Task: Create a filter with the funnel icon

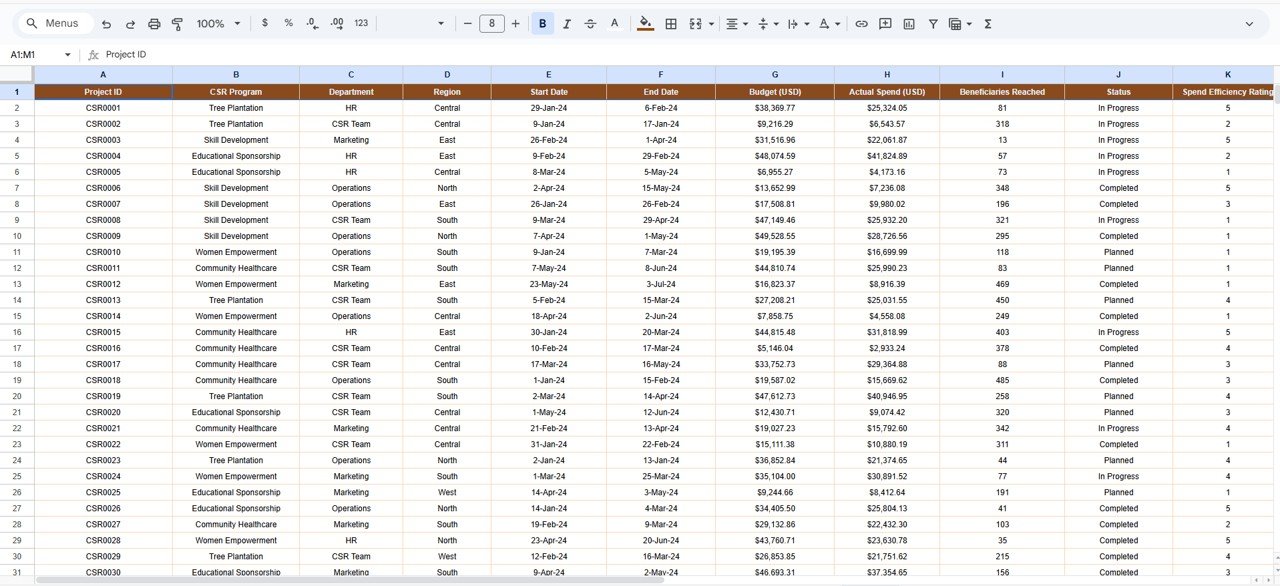Action: (x=933, y=23)
